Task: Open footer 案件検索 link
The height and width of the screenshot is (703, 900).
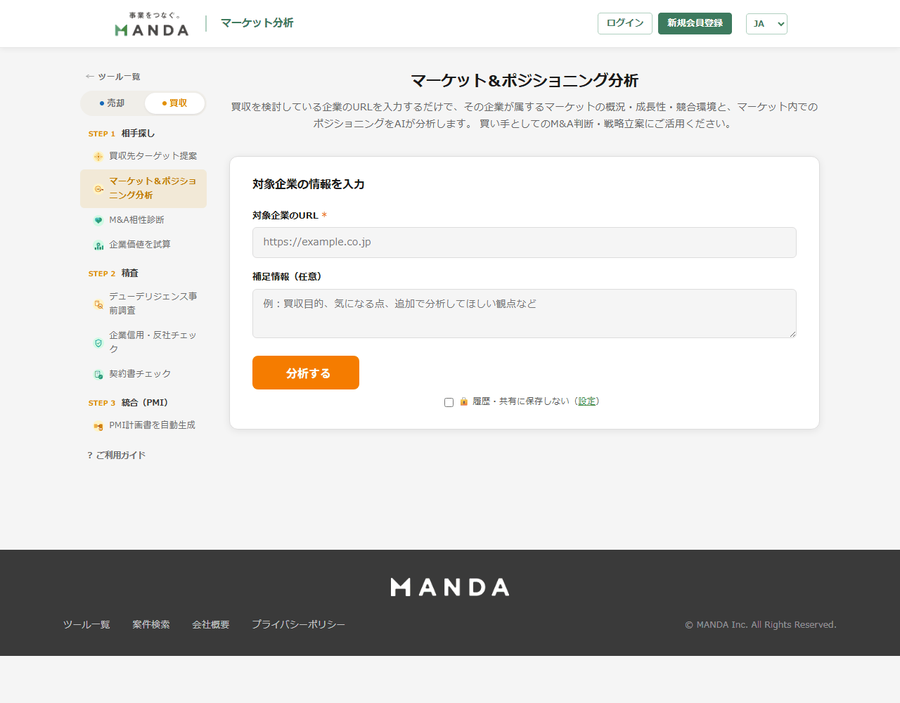Action: point(151,624)
